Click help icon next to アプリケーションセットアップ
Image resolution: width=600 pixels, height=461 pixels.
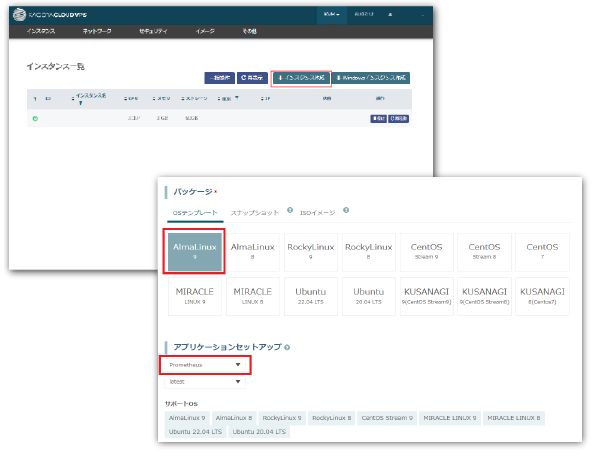tap(287, 347)
